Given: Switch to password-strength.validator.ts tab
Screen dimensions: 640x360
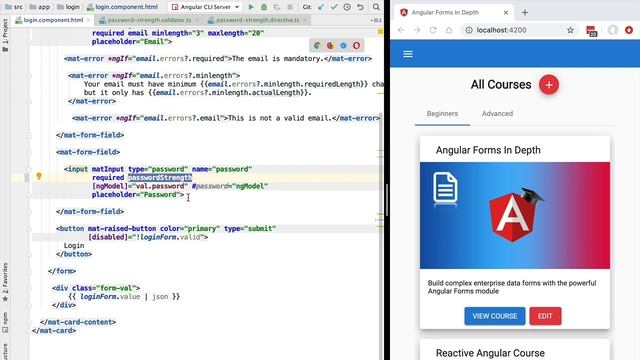Looking at the screenshot, I should pos(149,20).
